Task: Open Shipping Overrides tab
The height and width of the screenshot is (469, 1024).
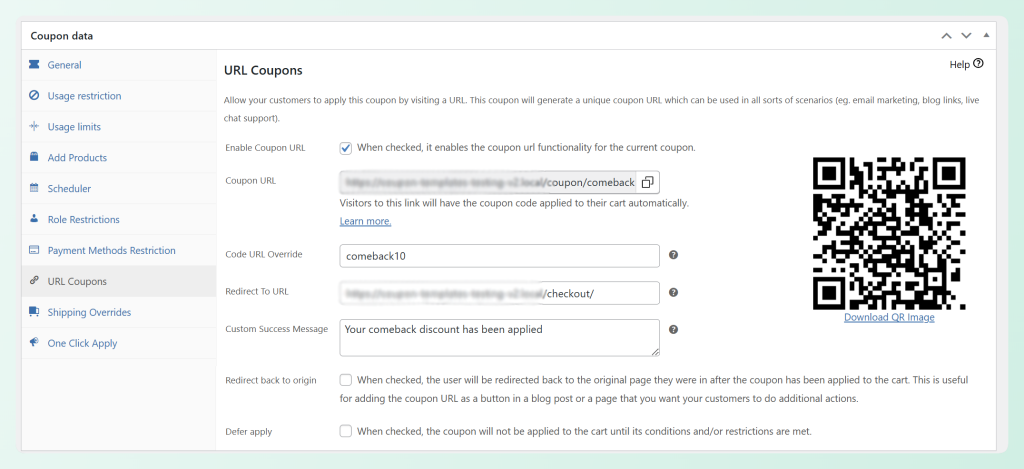Action: pyautogui.click(x=119, y=312)
